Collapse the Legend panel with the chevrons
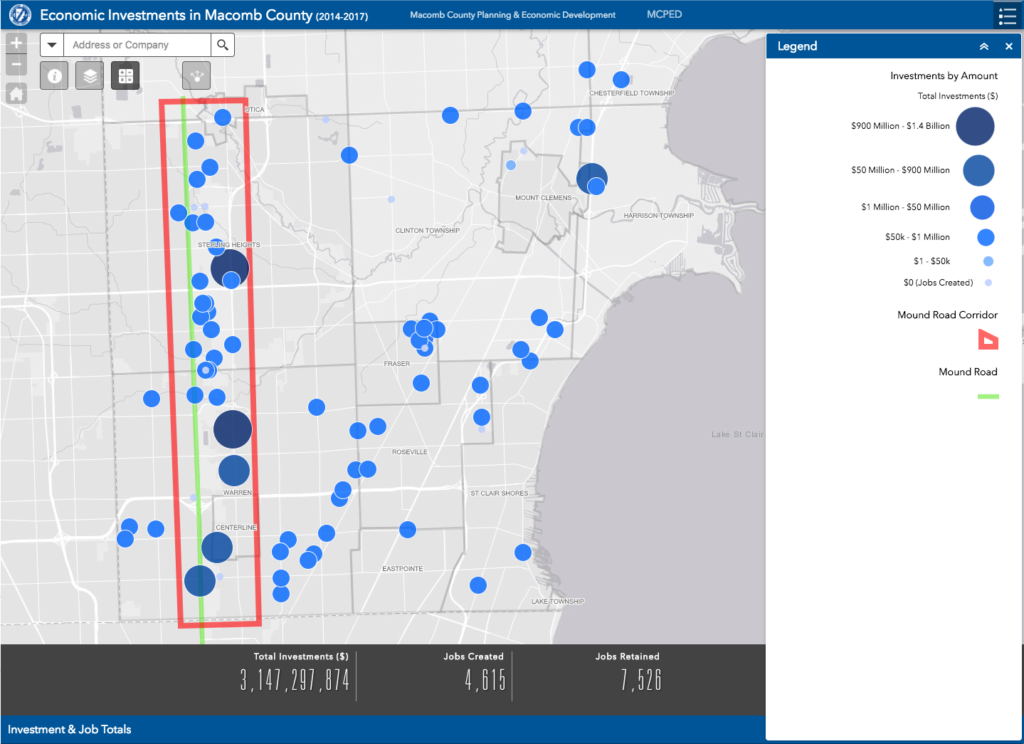Image resolution: width=1024 pixels, height=744 pixels. (985, 46)
